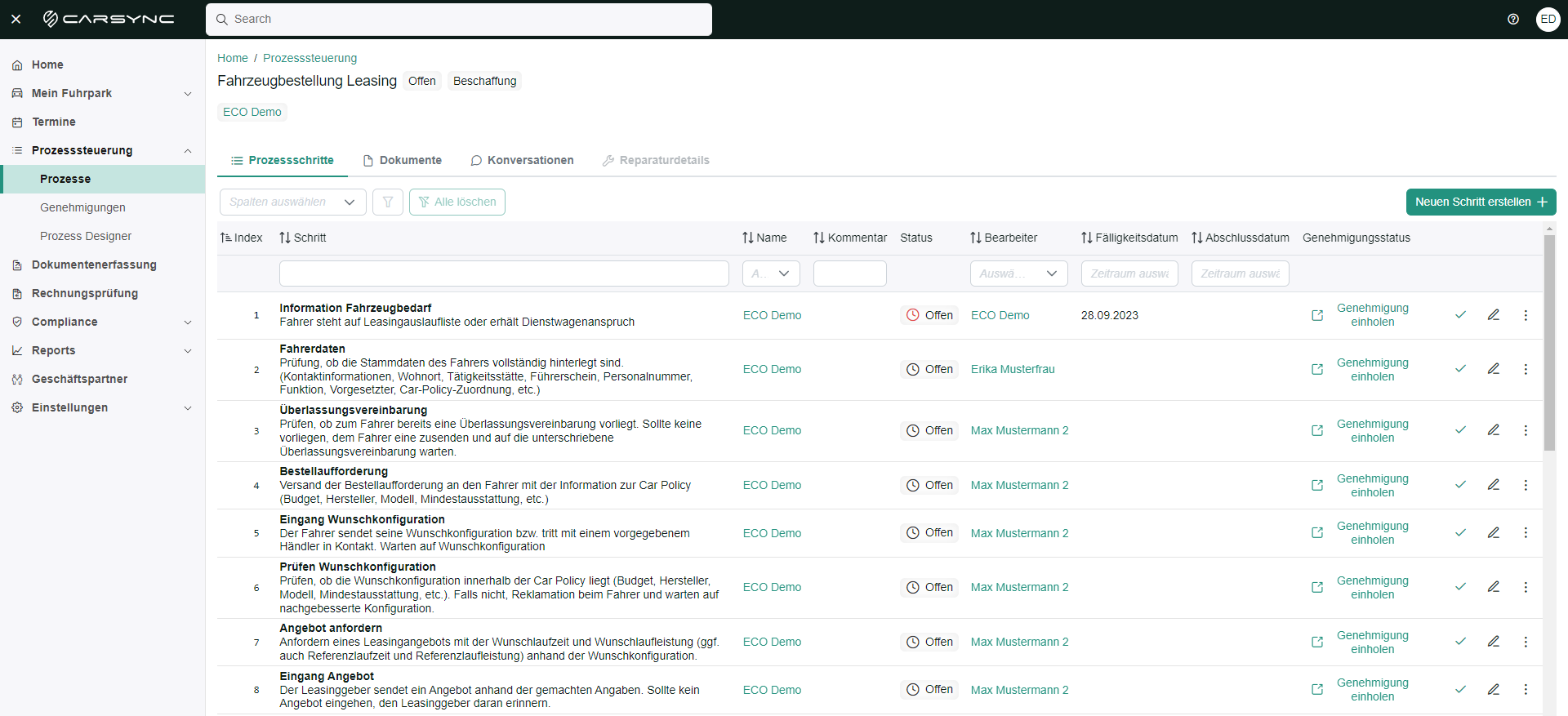Viewport: 1568px width, 716px height.
Task: Open the Fälligkeitsdatum date range filter
Action: pyautogui.click(x=1129, y=274)
